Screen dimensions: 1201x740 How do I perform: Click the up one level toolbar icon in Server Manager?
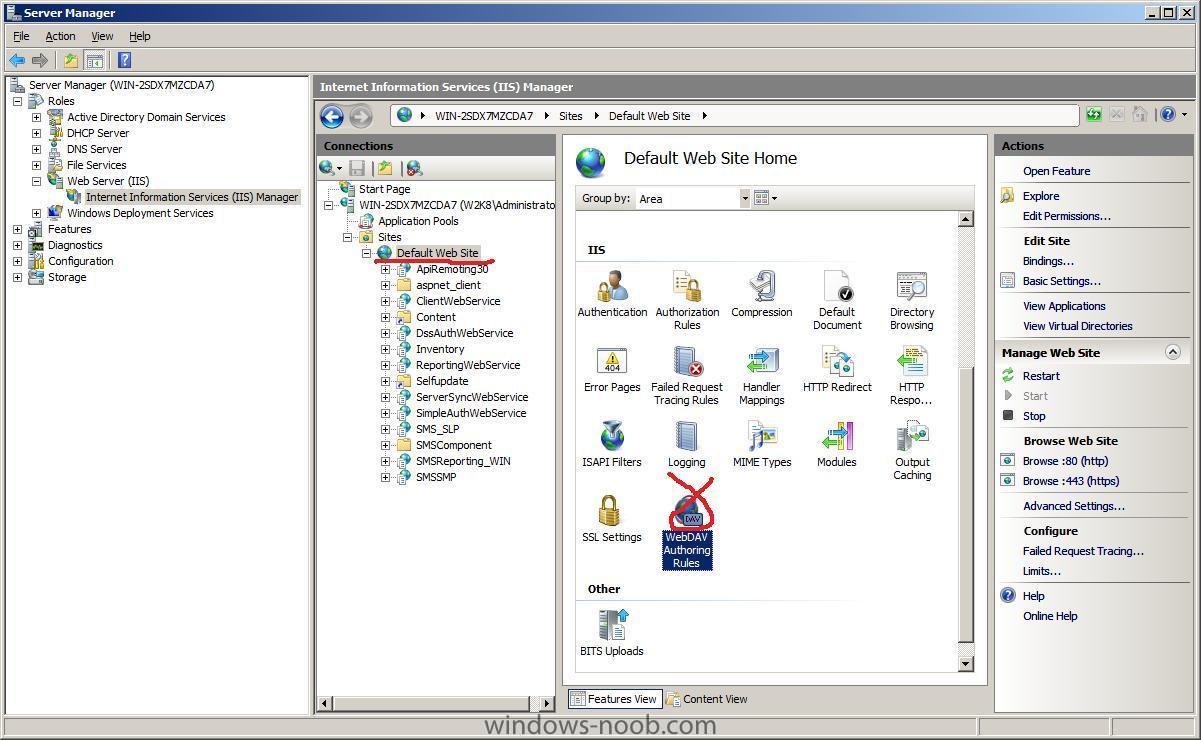(71, 60)
